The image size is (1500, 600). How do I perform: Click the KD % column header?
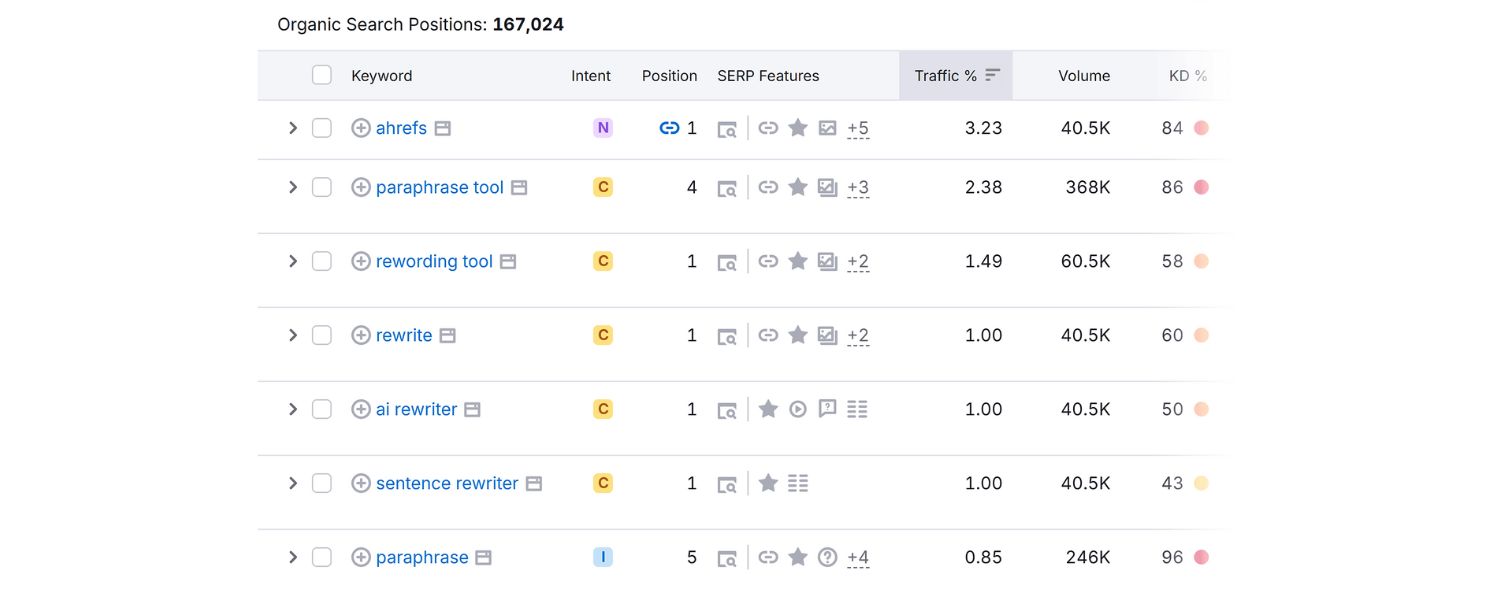(x=1188, y=74)
